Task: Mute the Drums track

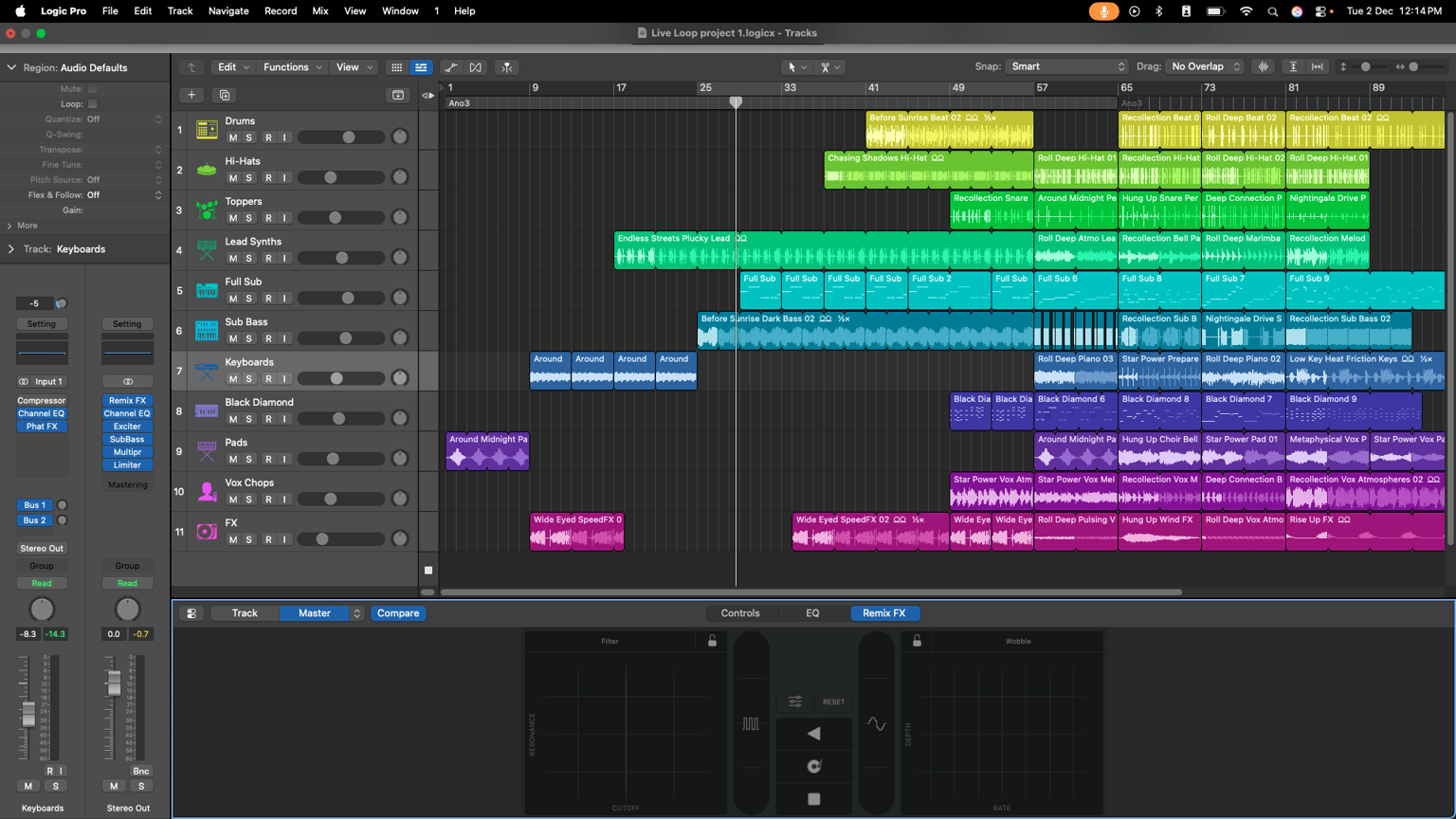Action: [233, 137]
